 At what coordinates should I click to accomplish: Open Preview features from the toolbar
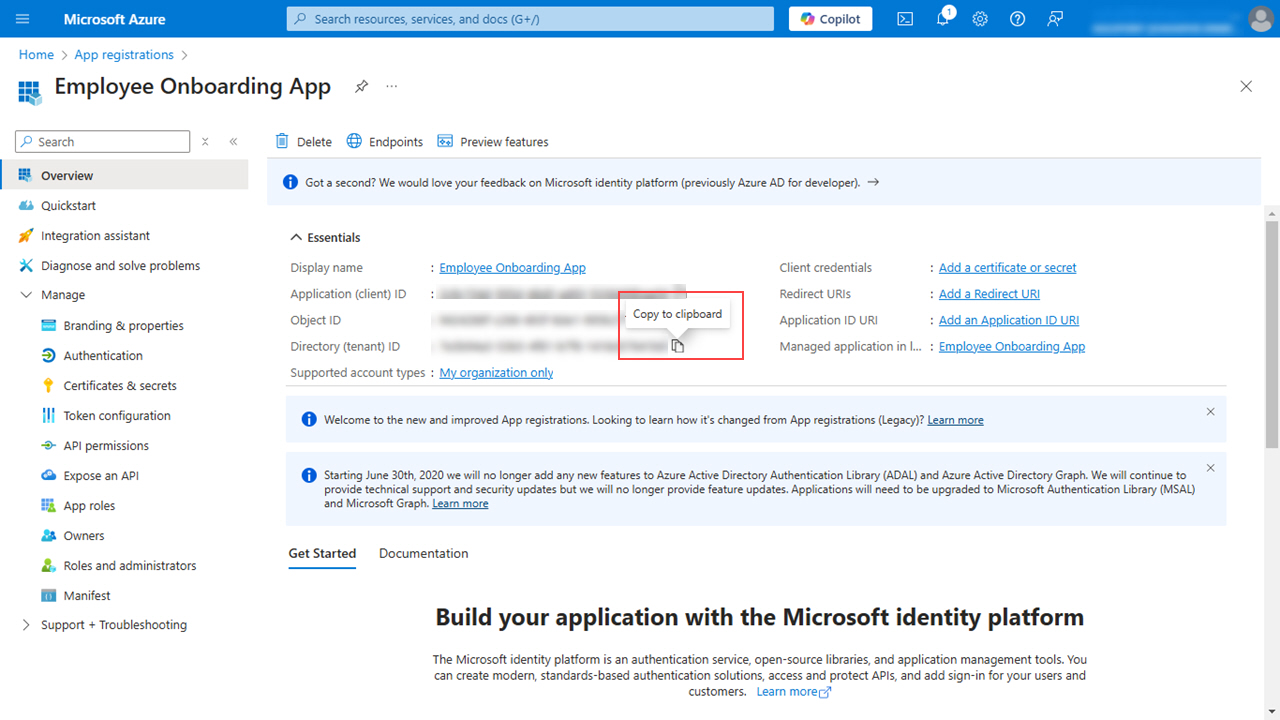[493, 142]
